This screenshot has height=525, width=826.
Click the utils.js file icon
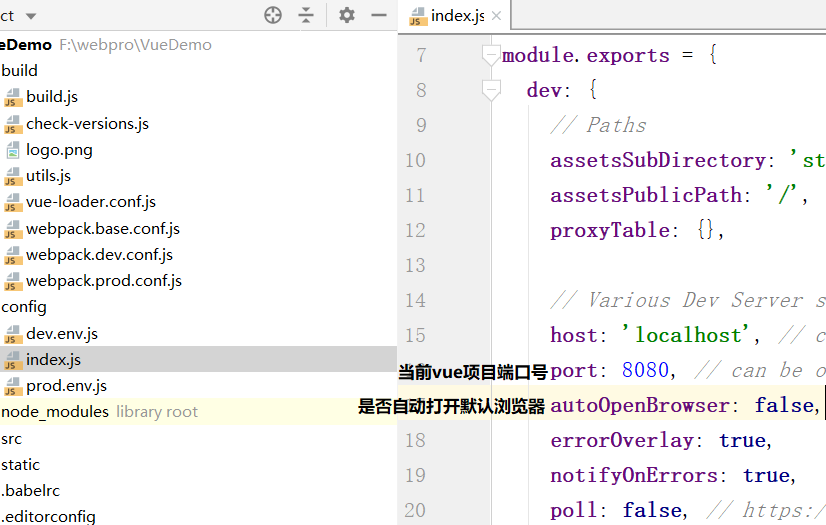pos(12,176)
